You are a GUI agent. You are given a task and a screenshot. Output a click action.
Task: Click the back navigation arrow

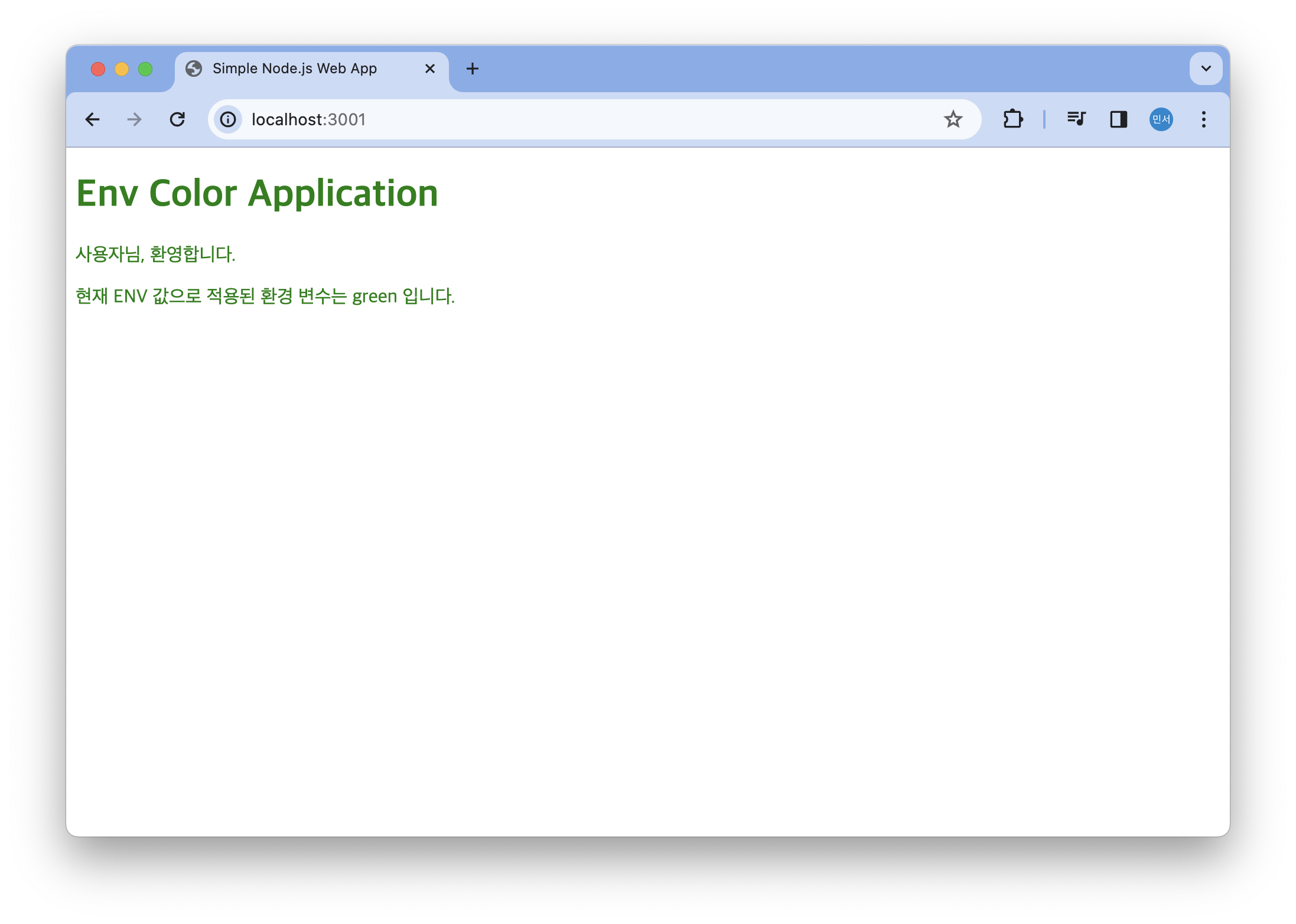pyautogui.click(x=92, y=119)
